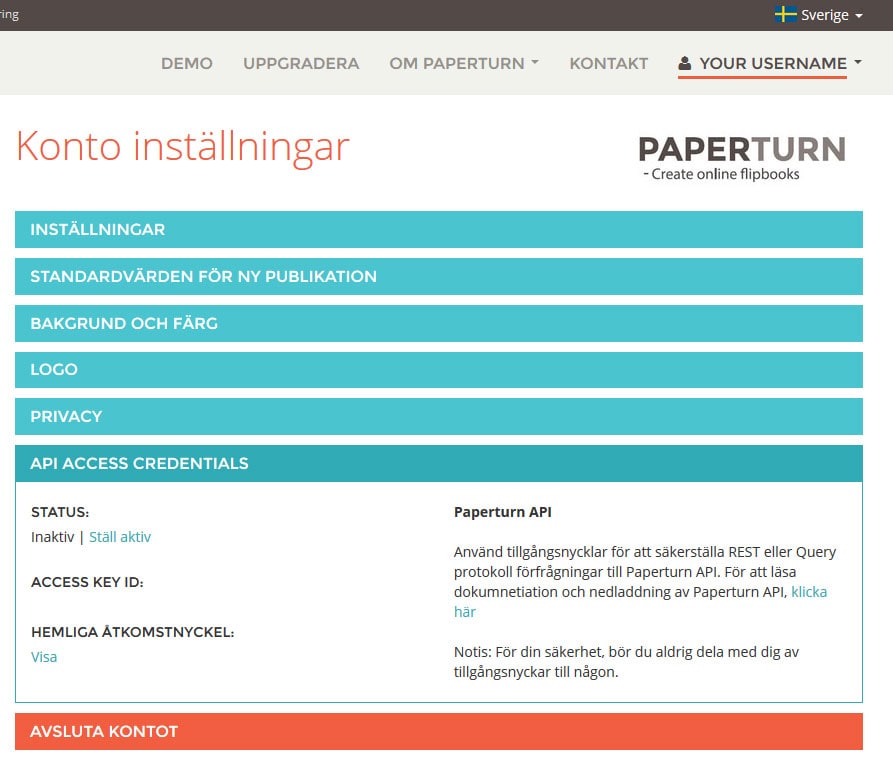Collapse the API ACCESS CREDENTIALS section

pos(439,464)
